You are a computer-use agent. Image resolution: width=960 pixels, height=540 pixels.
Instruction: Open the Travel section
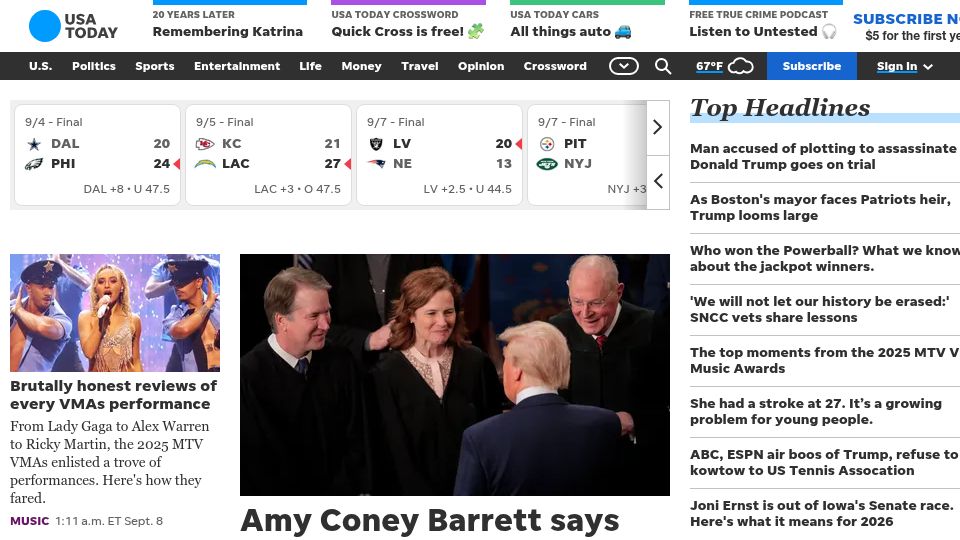coord(419,66)
